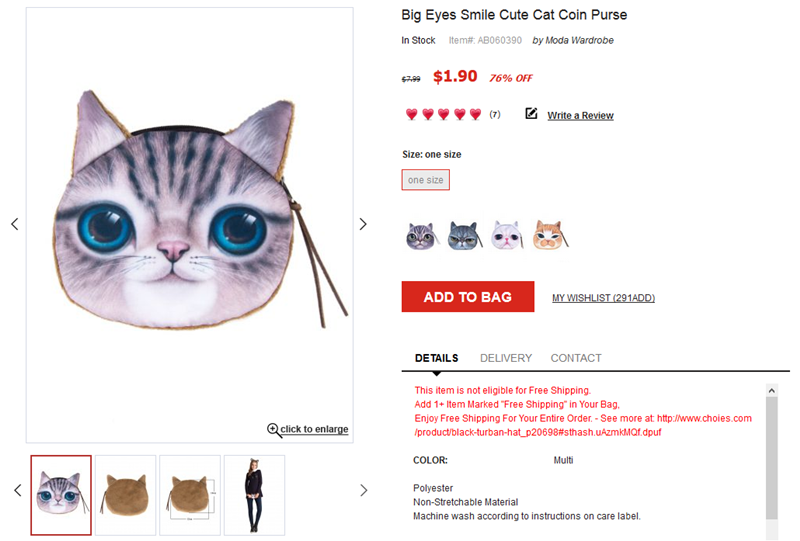The image size is (800, 541).
Task: Select the "one size" option
Action: click(426, 180)
